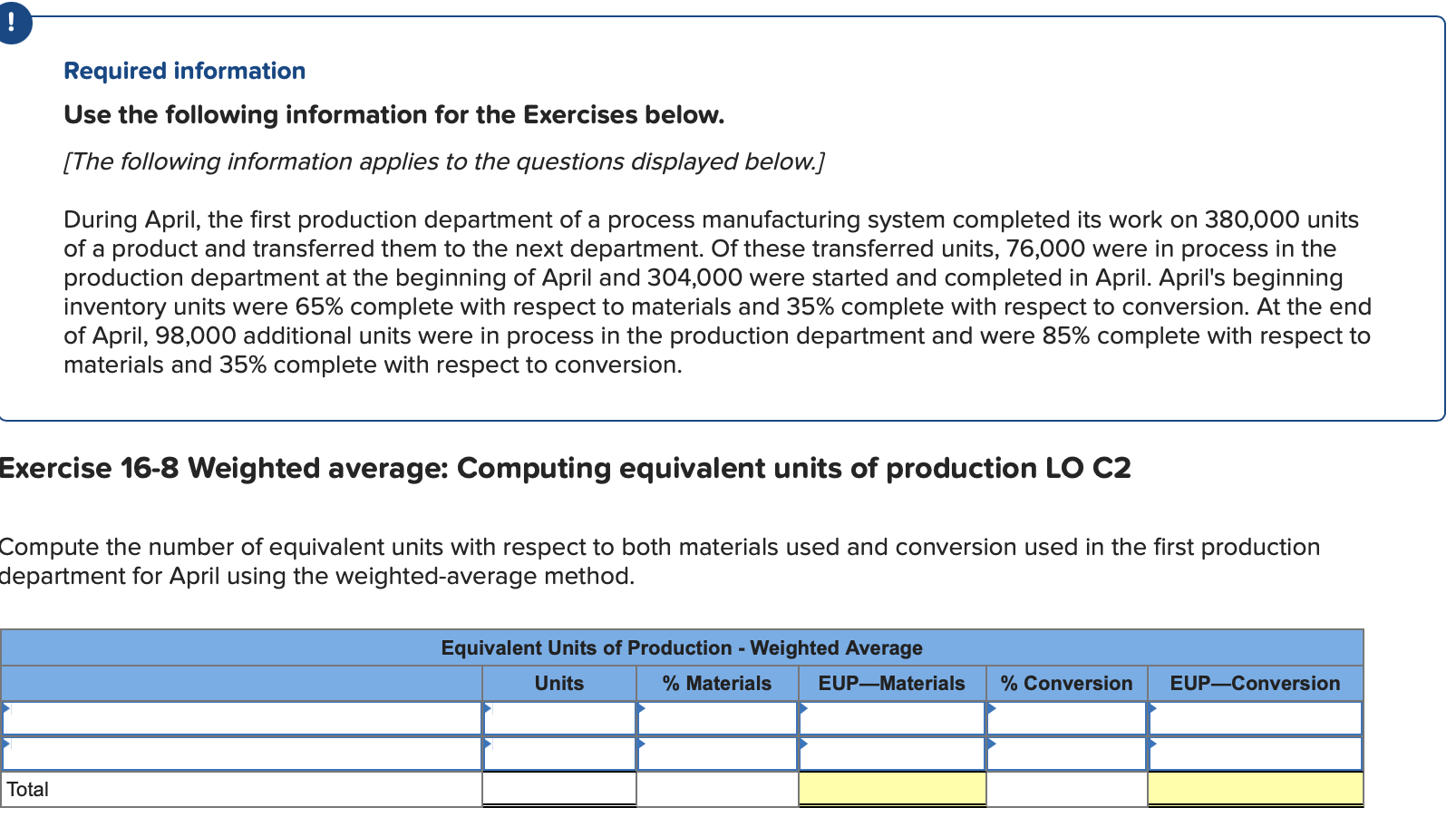The image size is (1456, 827).
Task: Click the EUP—Materials cell in row two
Action: 893,753
